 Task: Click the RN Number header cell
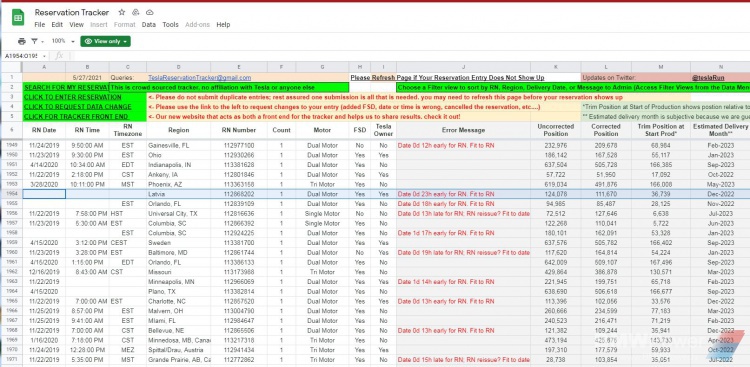239,130
